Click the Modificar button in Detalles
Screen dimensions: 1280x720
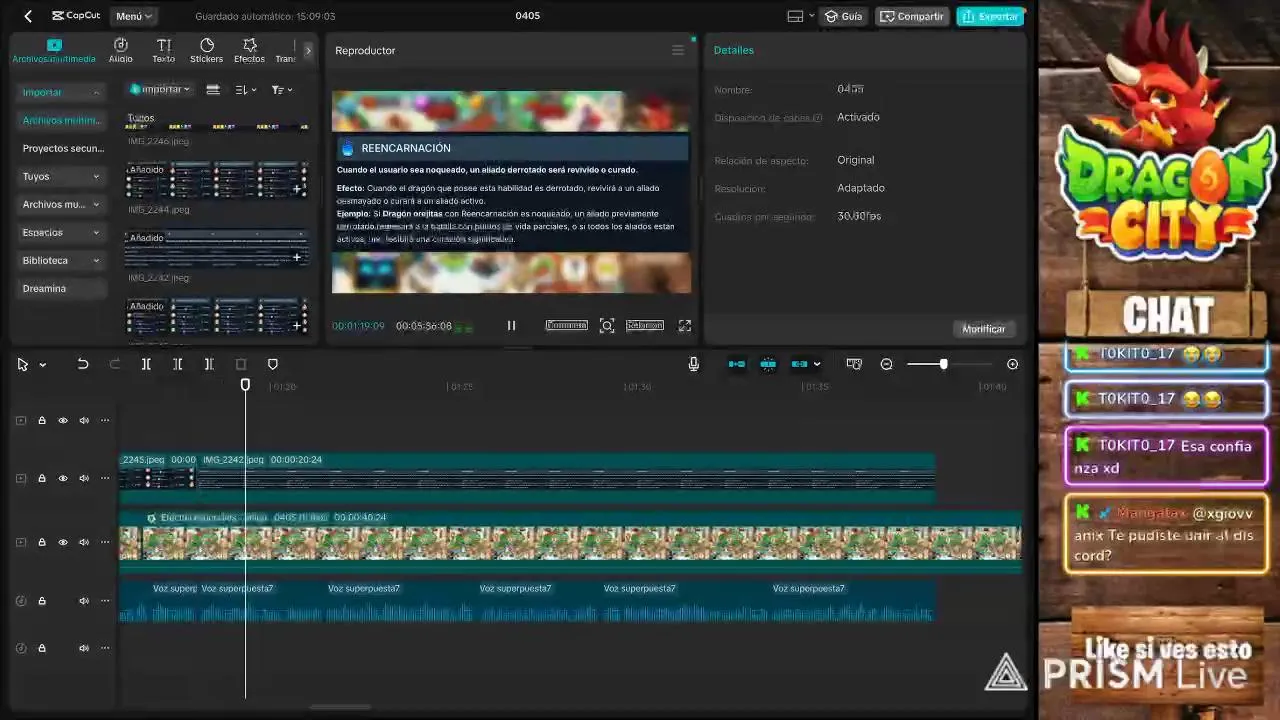click(983, 328)
